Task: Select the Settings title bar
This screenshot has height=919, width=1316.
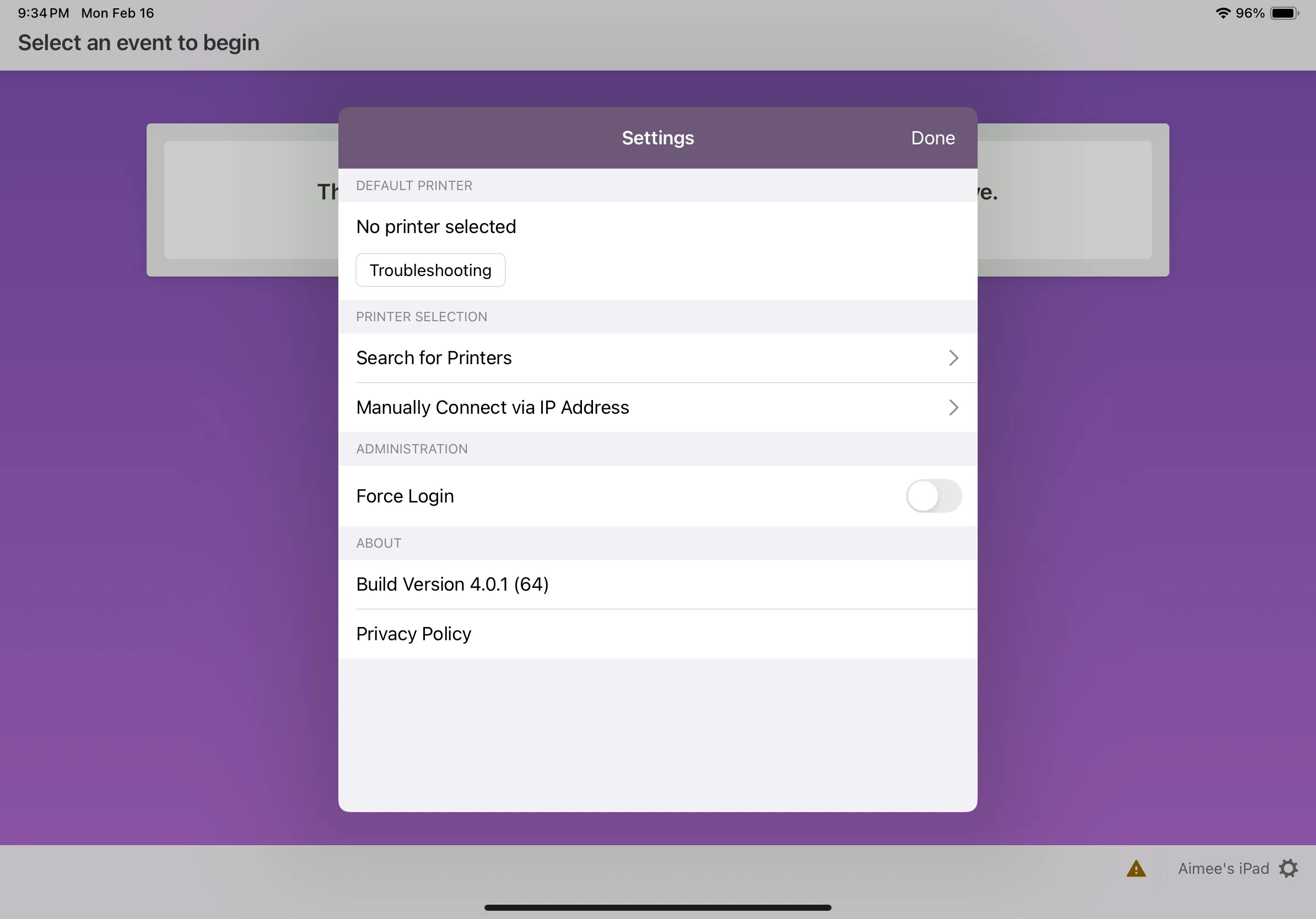Action: (657, 138)
